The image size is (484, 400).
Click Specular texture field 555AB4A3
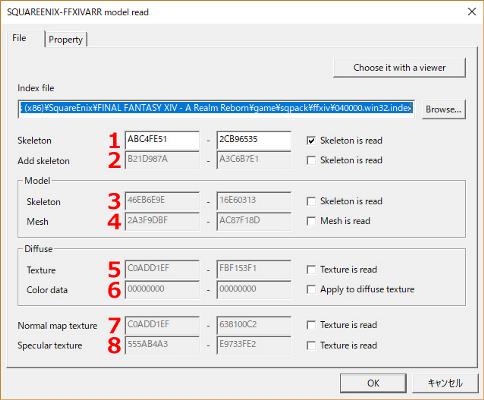pyautogui.click(x=162, y=345)
